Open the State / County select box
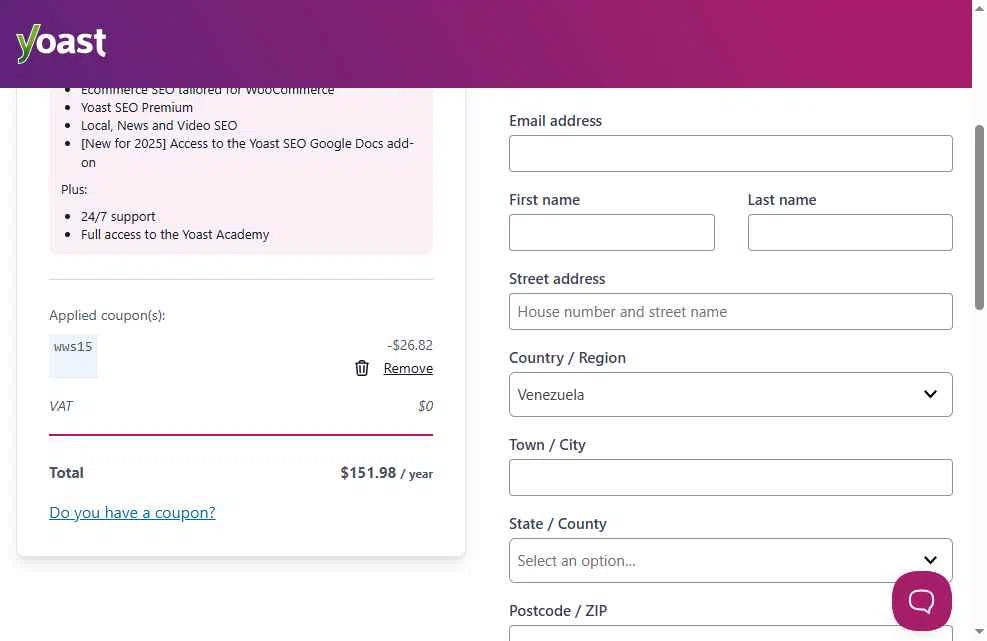This screenshot has height=641, width=987. coord(730,560)
